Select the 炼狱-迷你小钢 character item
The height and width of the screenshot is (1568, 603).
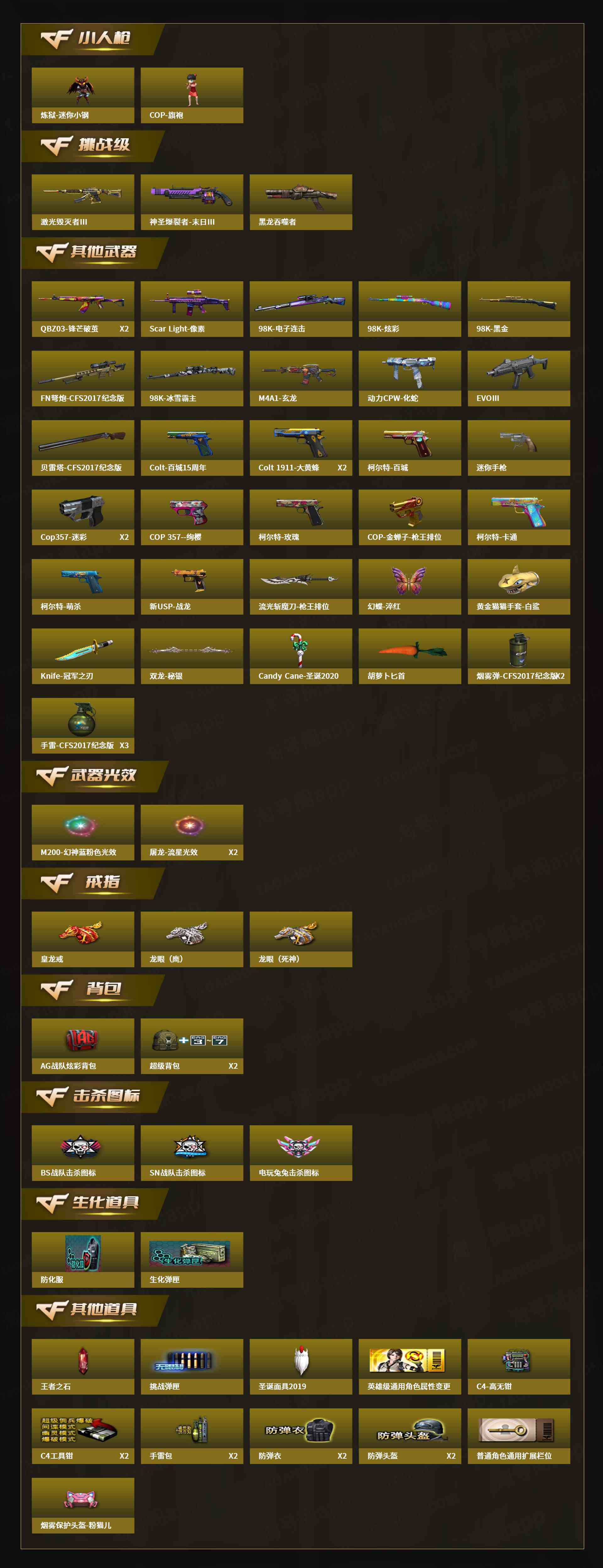83,96
